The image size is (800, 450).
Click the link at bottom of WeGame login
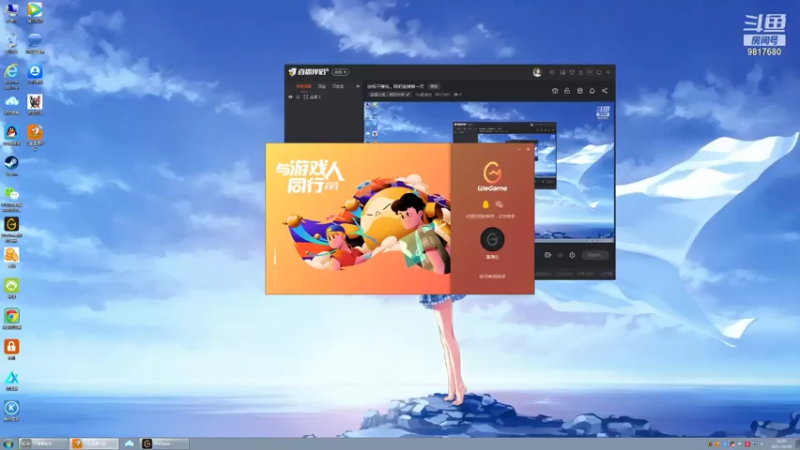pyautogui.click(x=492, y=277)
